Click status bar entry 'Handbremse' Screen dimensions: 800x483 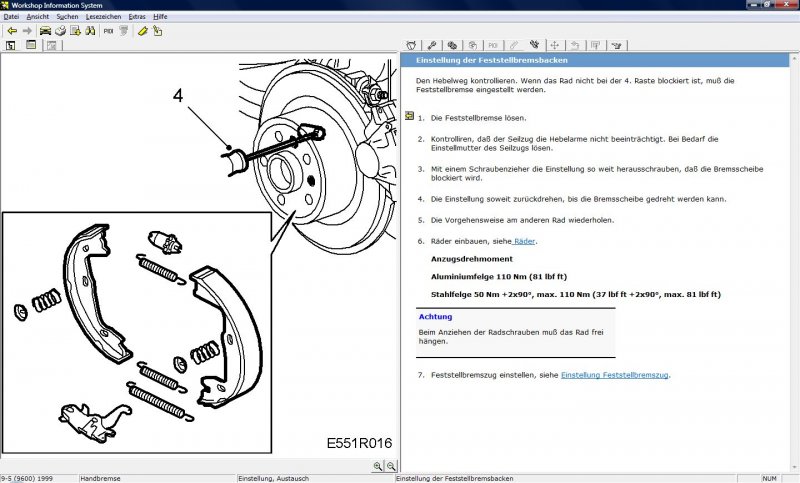101,478
